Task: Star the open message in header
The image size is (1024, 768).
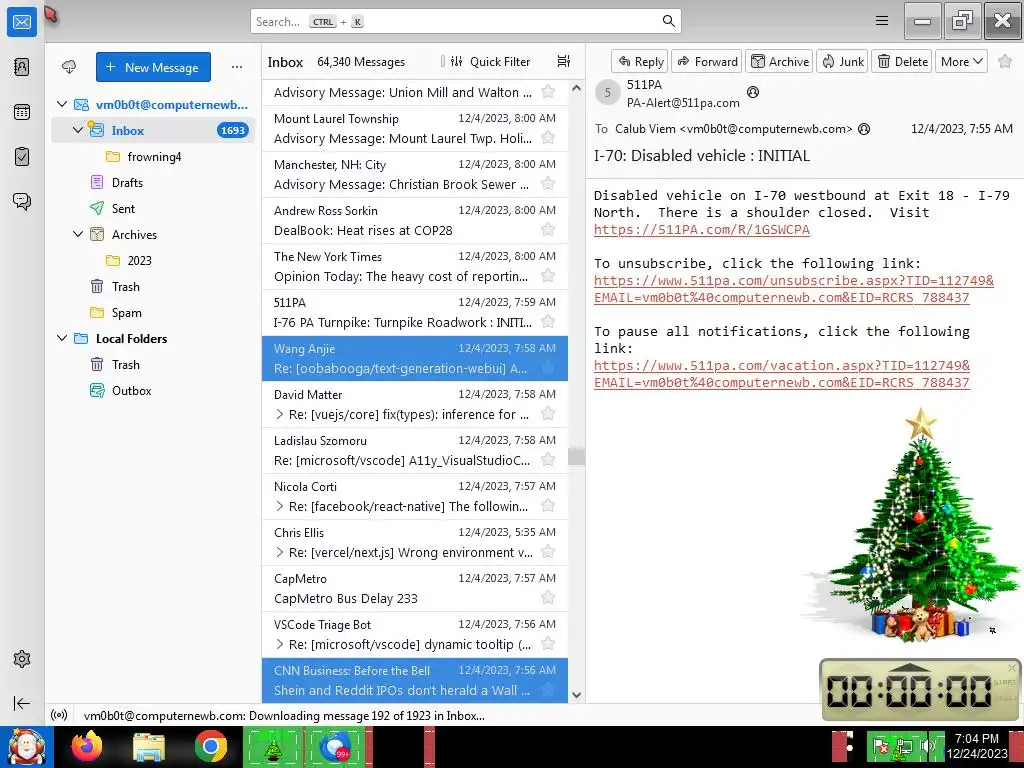Action: 1005,61
